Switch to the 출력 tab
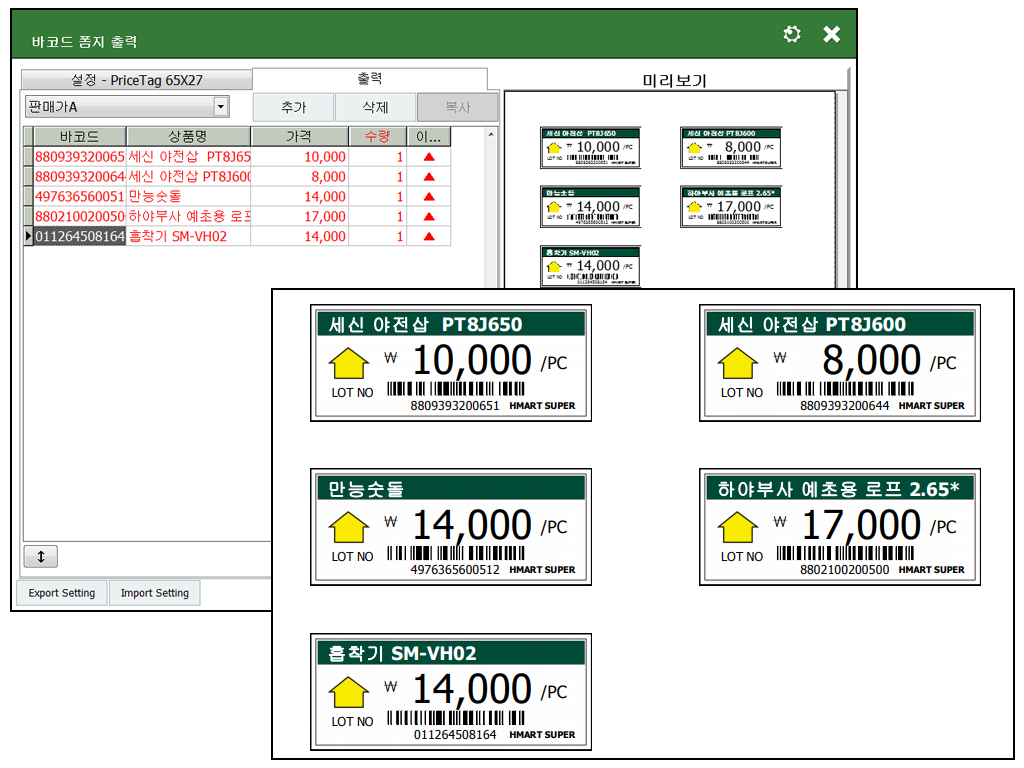This screenshot has height=768, width=1024. pyautogui.click(x=370, y=78)
